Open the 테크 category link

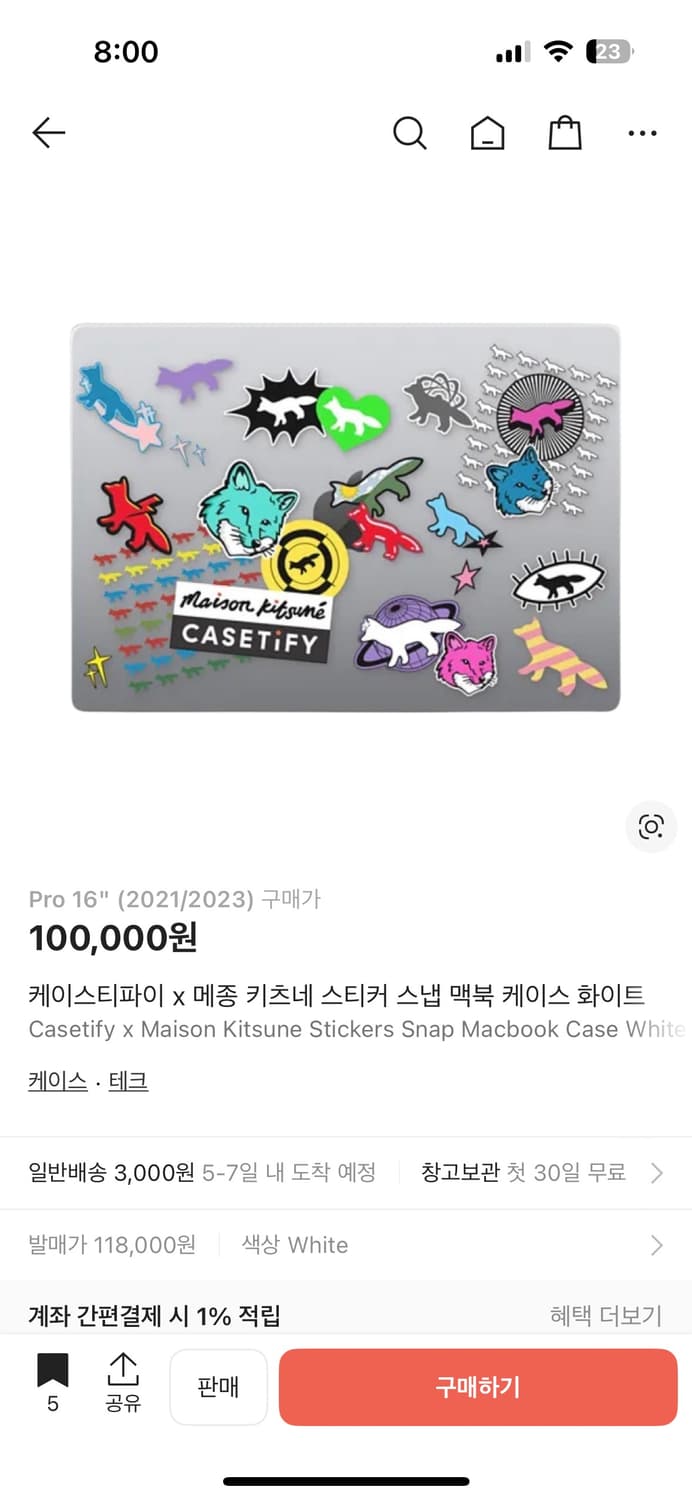pyautogui.click(x=128, y=1081)
